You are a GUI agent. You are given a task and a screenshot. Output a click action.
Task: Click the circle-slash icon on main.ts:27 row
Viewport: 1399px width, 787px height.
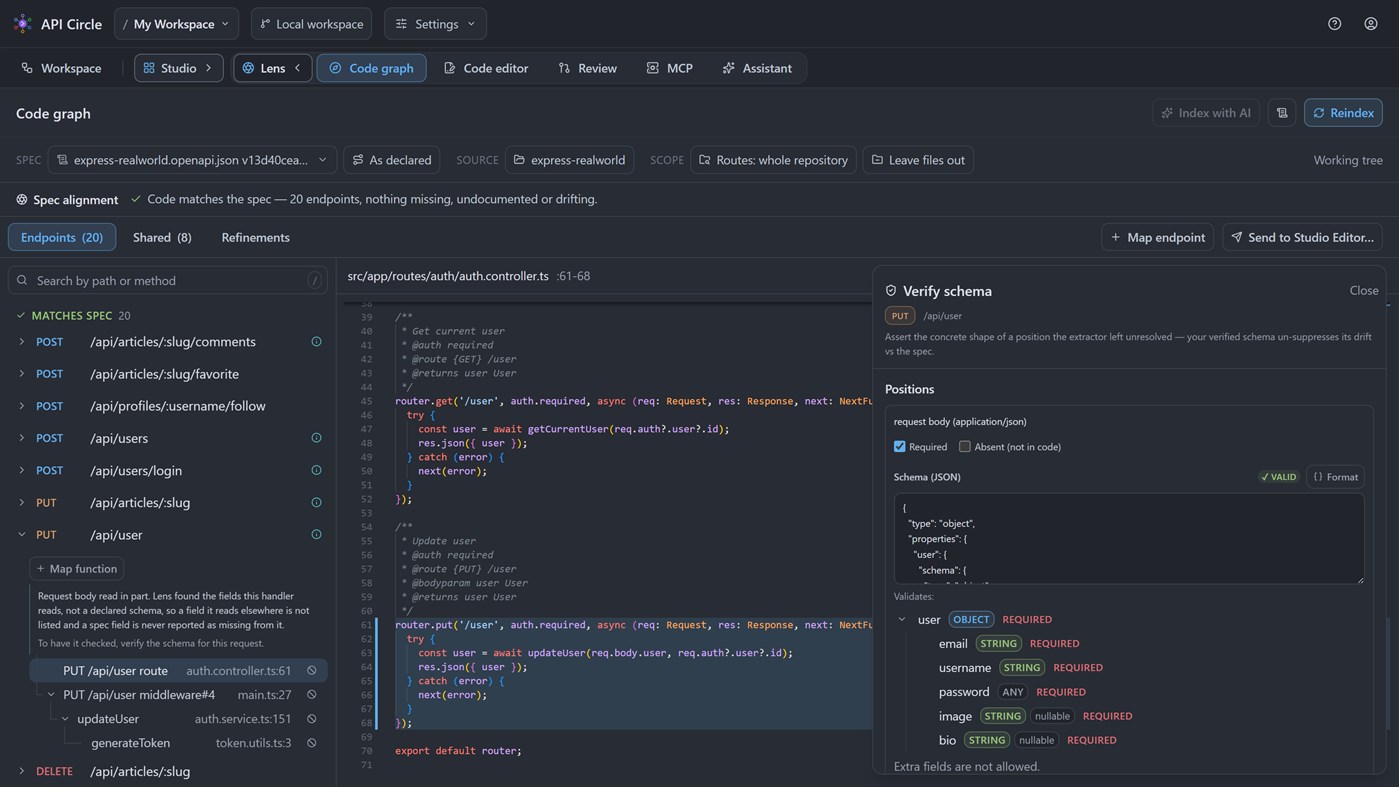(312, 695)
